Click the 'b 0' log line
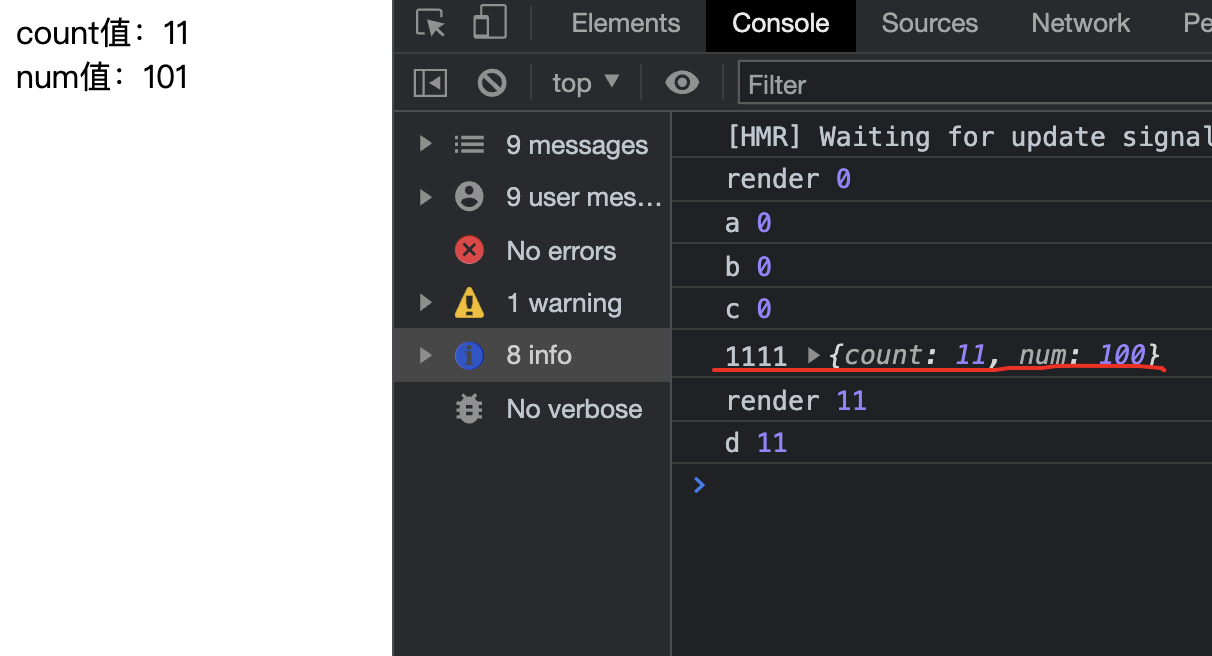 [941, 266]
